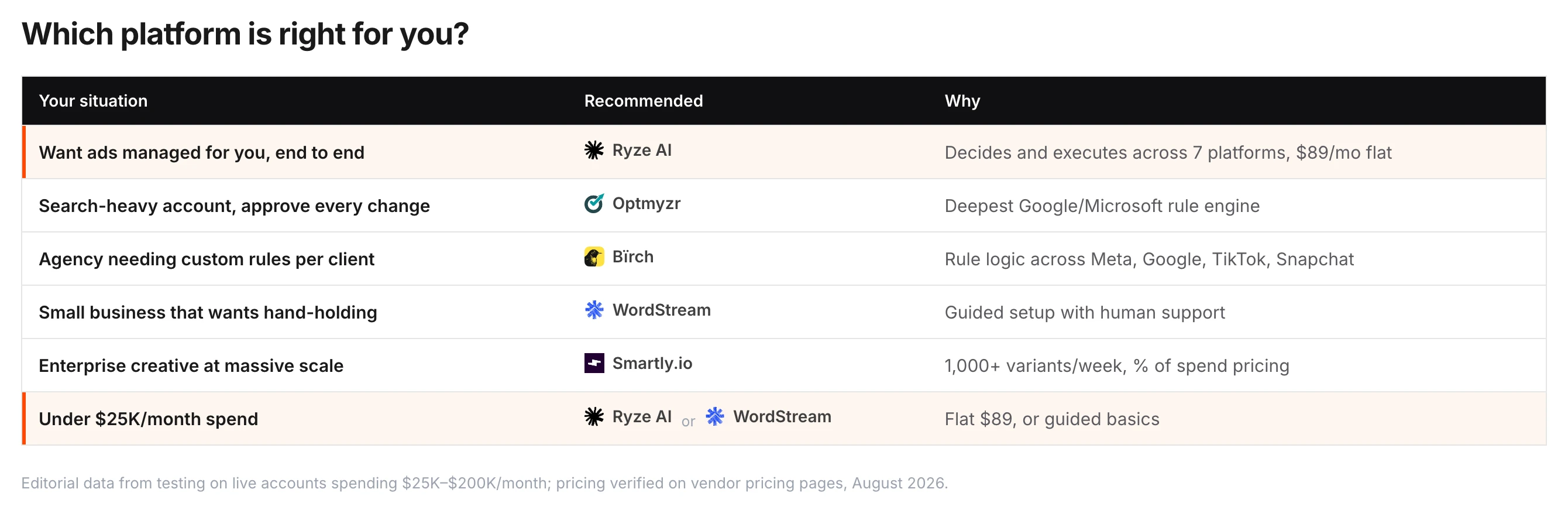The width and height of the screenshot is (1568, 513).
Task: Click the Ryze AI logo in the Under $25K row
Action: click(593, 416)
